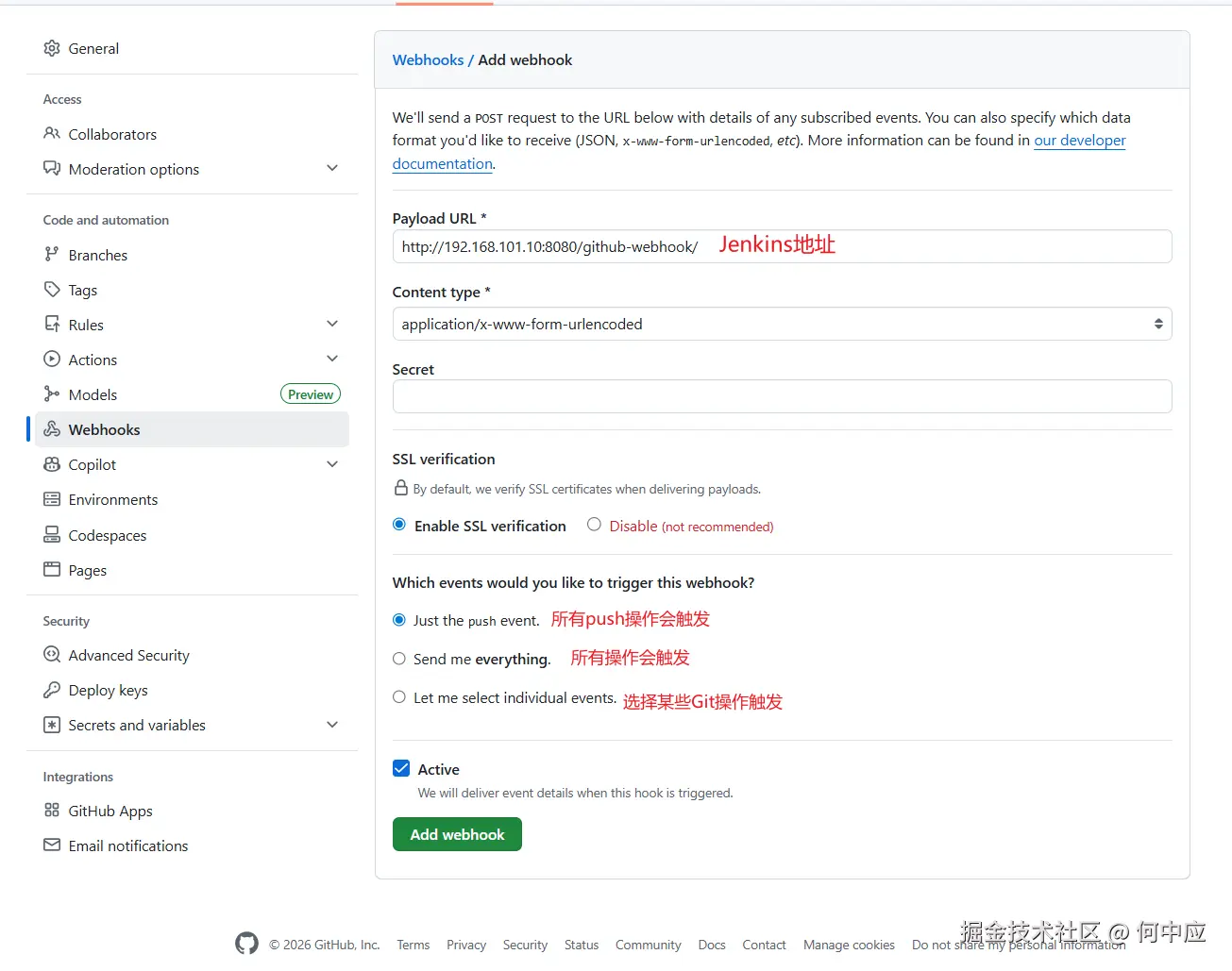Choose Send me everything option
This screenshot has height=971, width=1232.
(399, 659)
